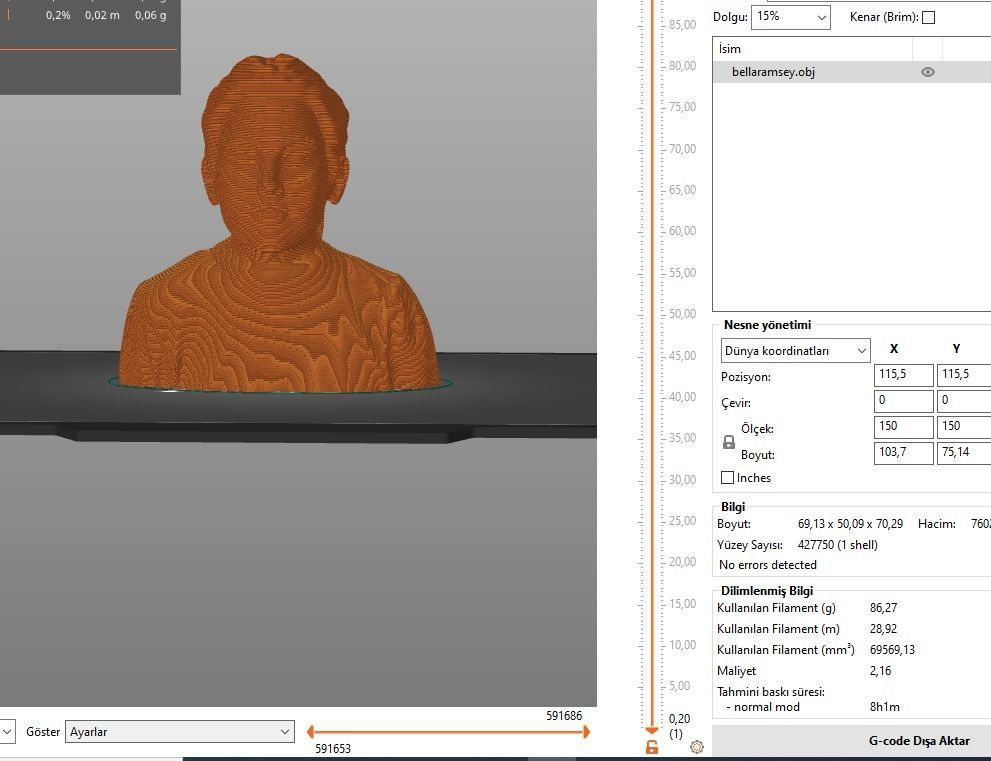This screenshot has height=761, width=991.
Task: Click the layer value 0,20 on the slider
Action: click(678, 718)
